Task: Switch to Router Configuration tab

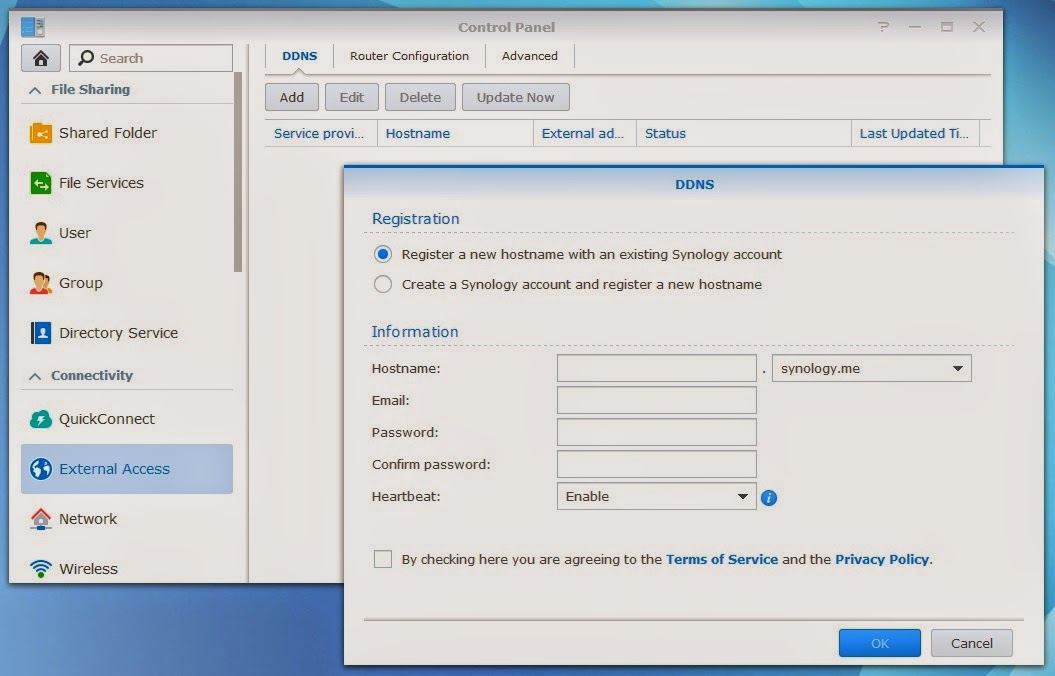Action: point(409,56)
